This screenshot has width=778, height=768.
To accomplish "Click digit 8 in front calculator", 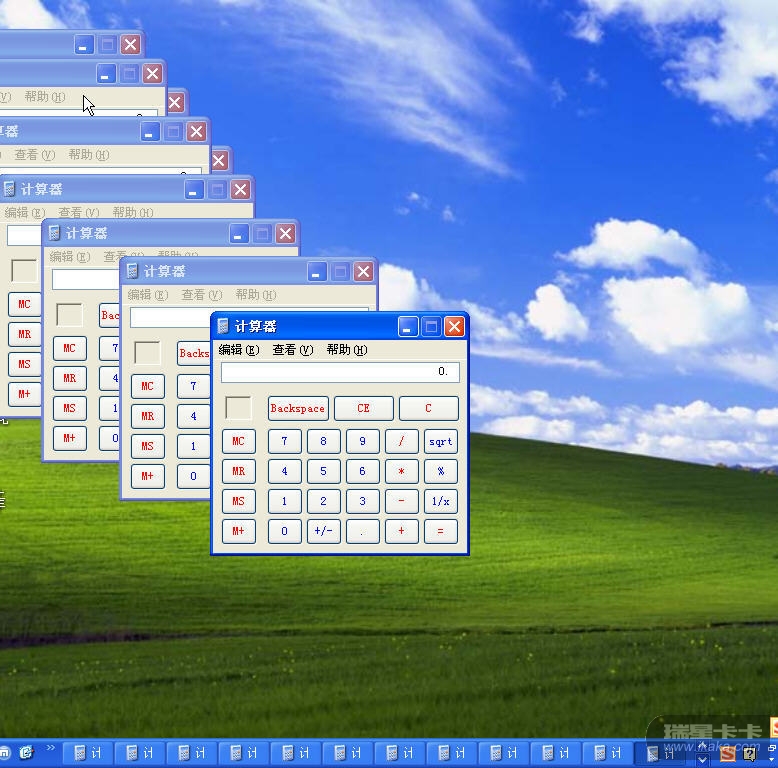I will tap(324, 441).
